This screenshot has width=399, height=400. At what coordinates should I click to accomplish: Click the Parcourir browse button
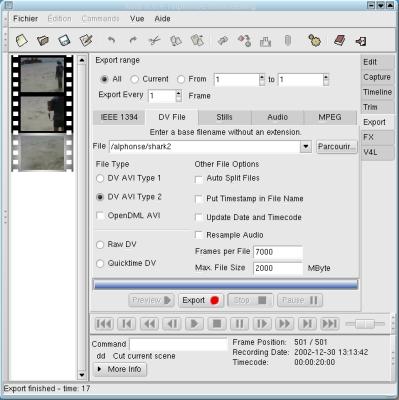[336, 147]
